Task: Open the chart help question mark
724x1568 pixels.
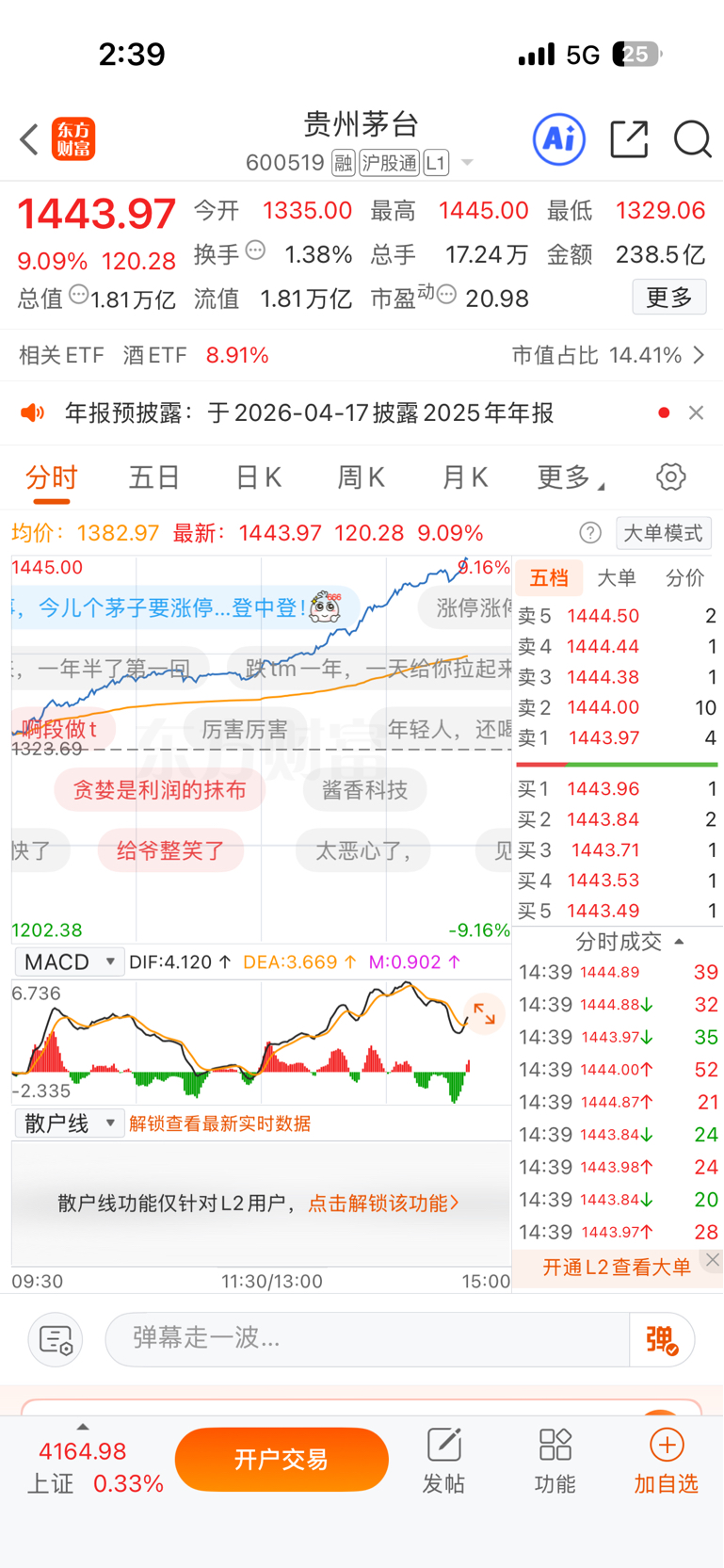Action: click(590, 533)
